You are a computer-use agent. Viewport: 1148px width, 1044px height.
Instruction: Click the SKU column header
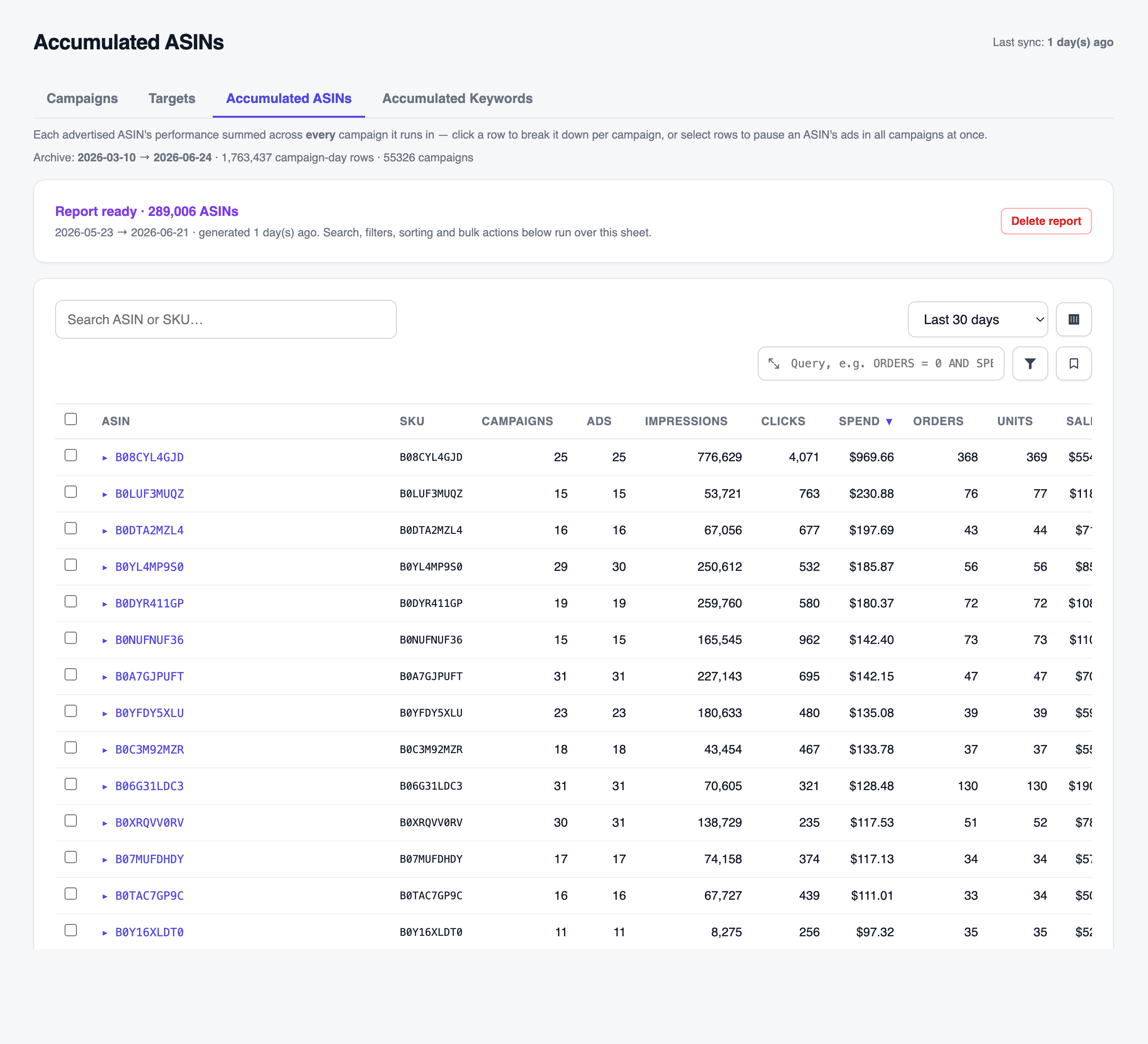412,421
